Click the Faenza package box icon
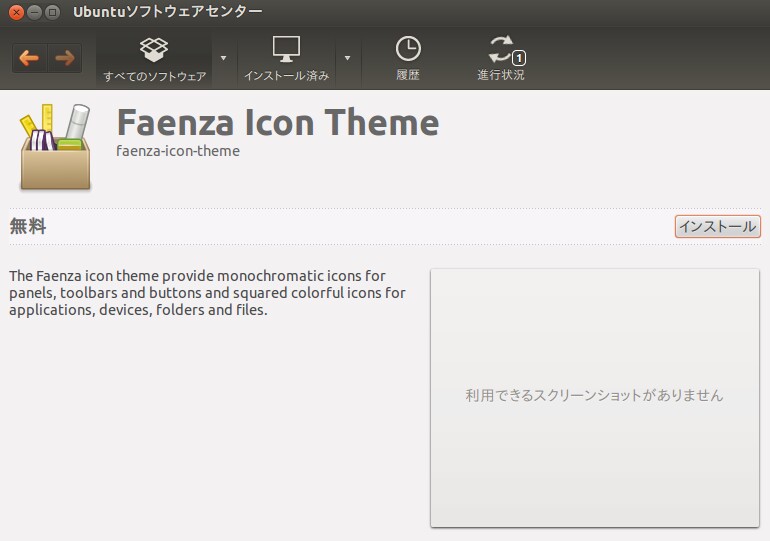The height and width of the screenshot is (541, 770). pyautogui.click(x=55, y=146)
